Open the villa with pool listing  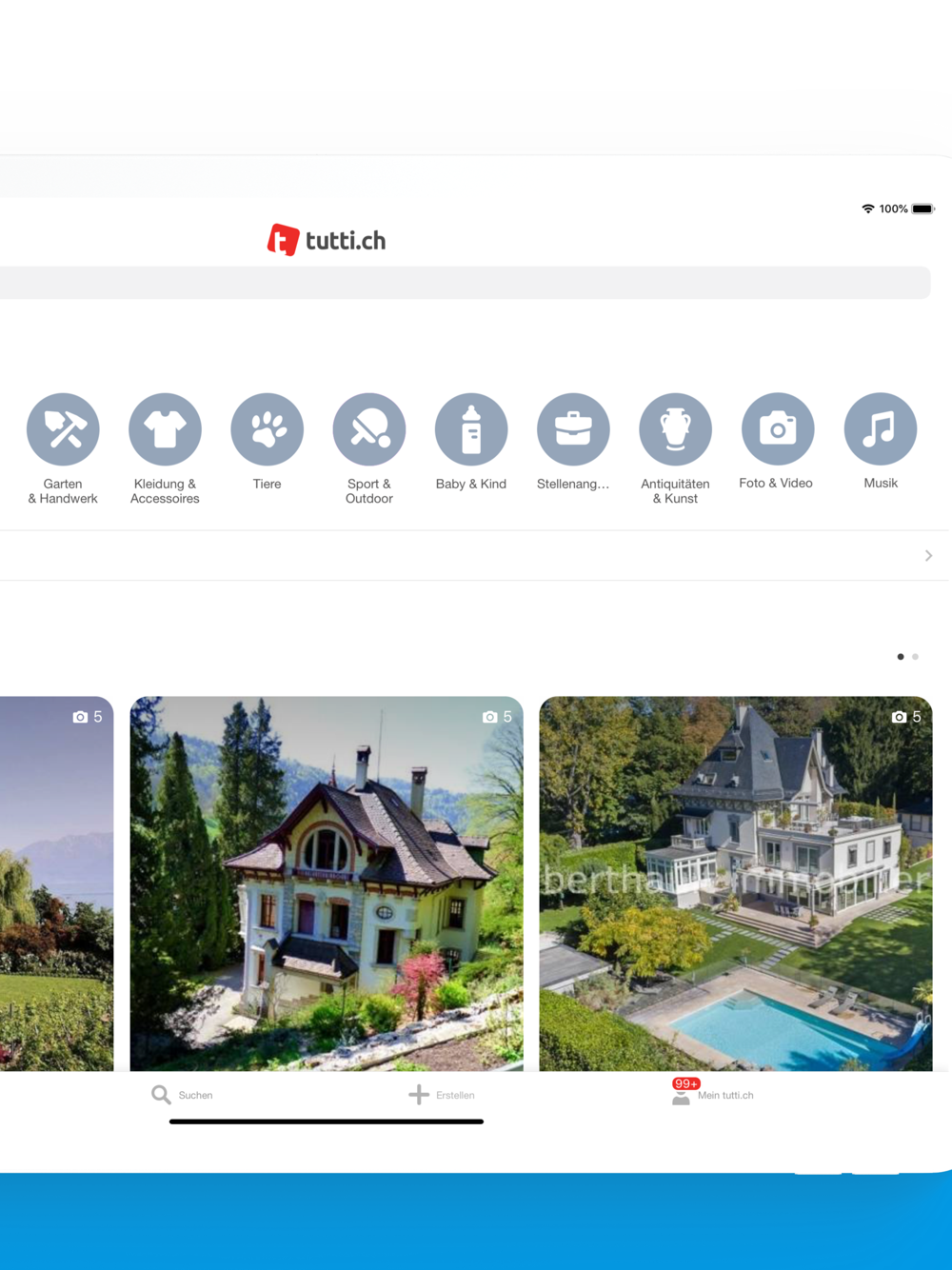pos(736,883)
